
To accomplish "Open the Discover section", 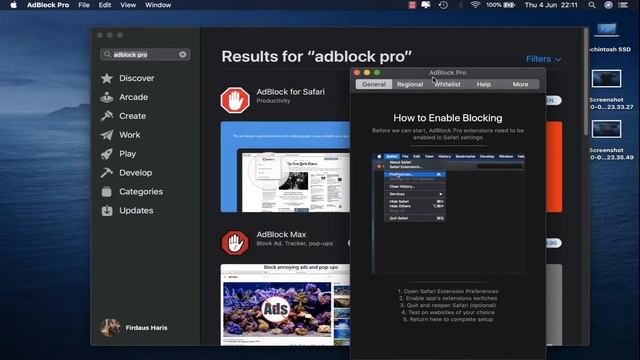I will tap(127, 78).
